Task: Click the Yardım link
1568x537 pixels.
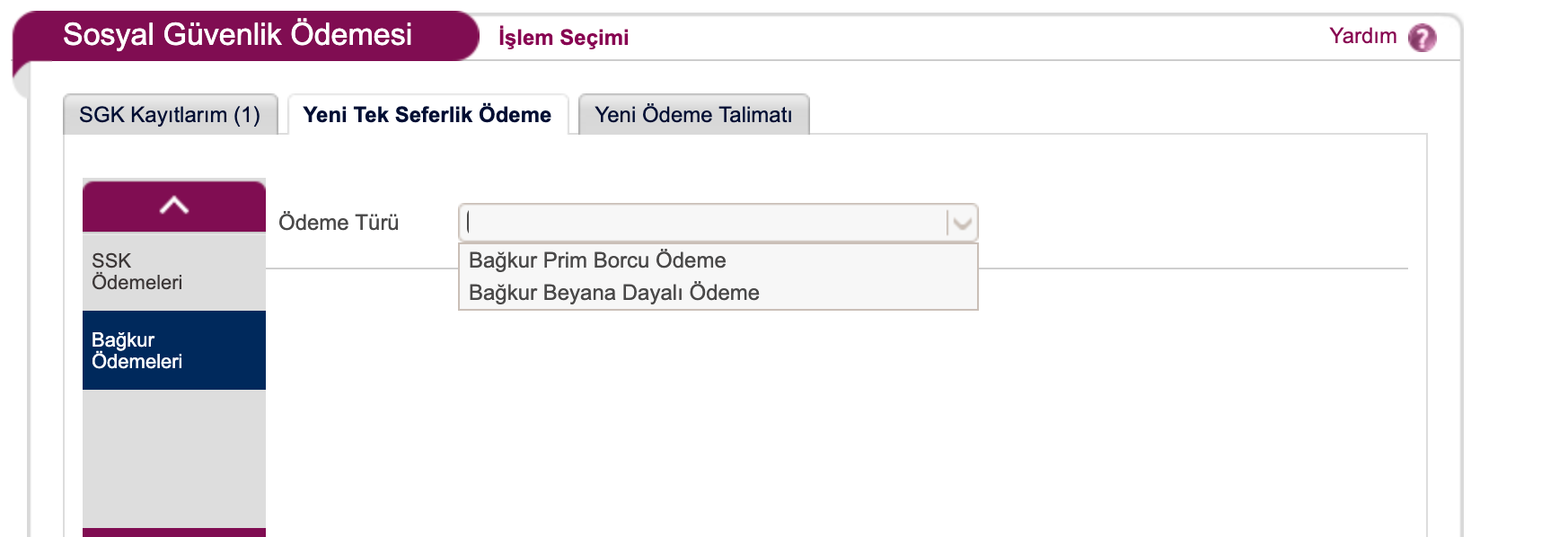Action: [x=1362, y=36]
